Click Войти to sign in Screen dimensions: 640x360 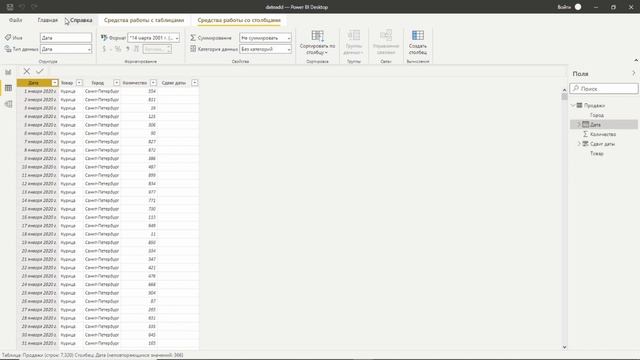tap(564, 7)
